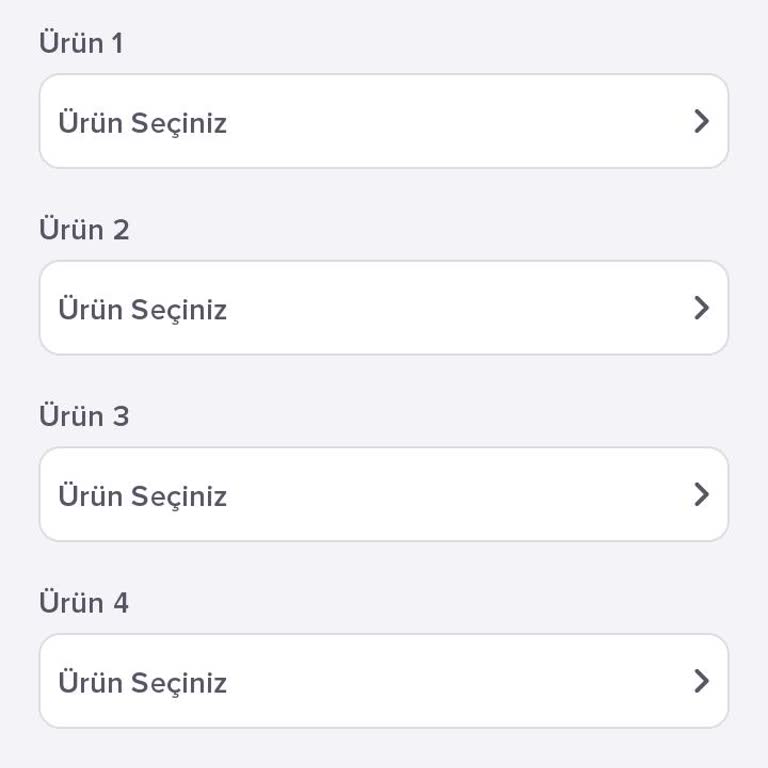Click the "Ürün 1" field label
Image resolution: width=768 pixels, height=768 pixels.
[x=81, y=43]
